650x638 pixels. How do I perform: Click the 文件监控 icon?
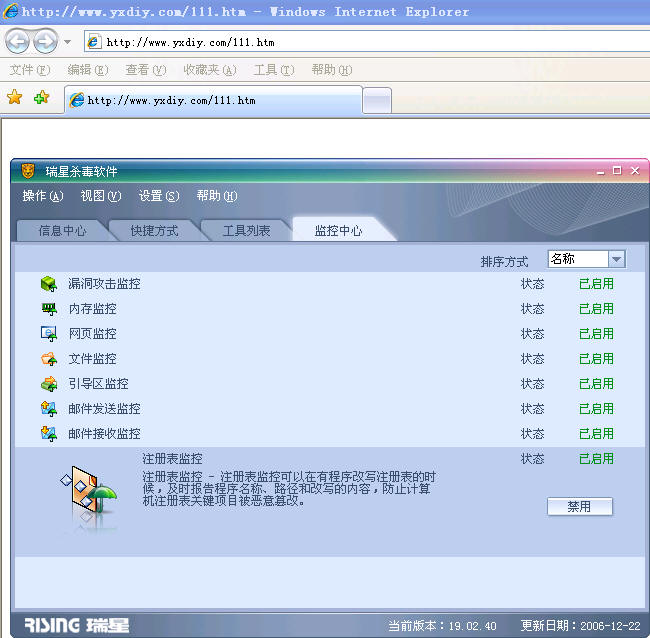coord(49,359)
